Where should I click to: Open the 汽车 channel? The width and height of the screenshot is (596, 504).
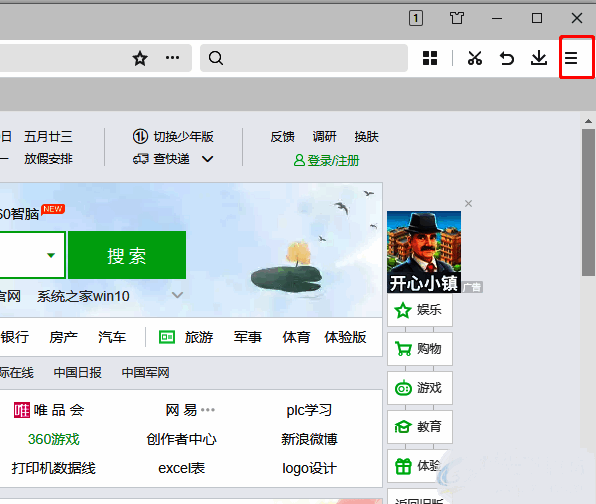[112, 337]
